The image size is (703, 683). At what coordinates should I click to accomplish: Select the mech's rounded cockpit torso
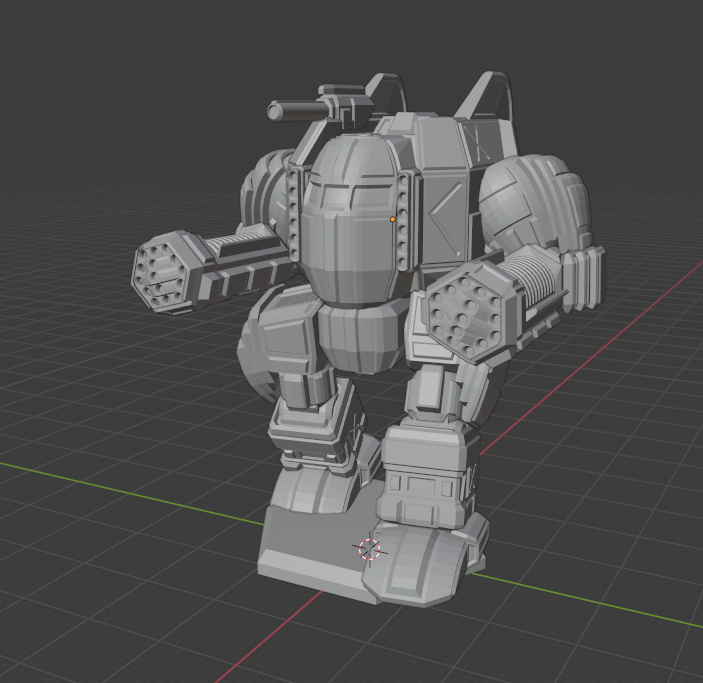click(351, 219)
